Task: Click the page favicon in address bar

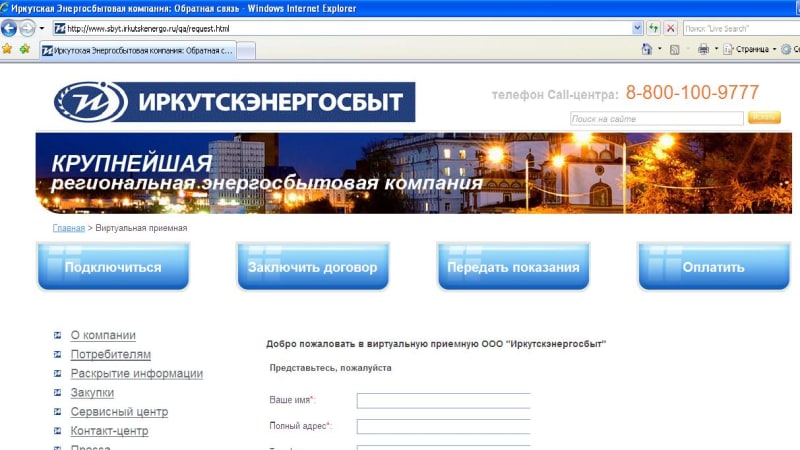Action: [x=60, y=29]
